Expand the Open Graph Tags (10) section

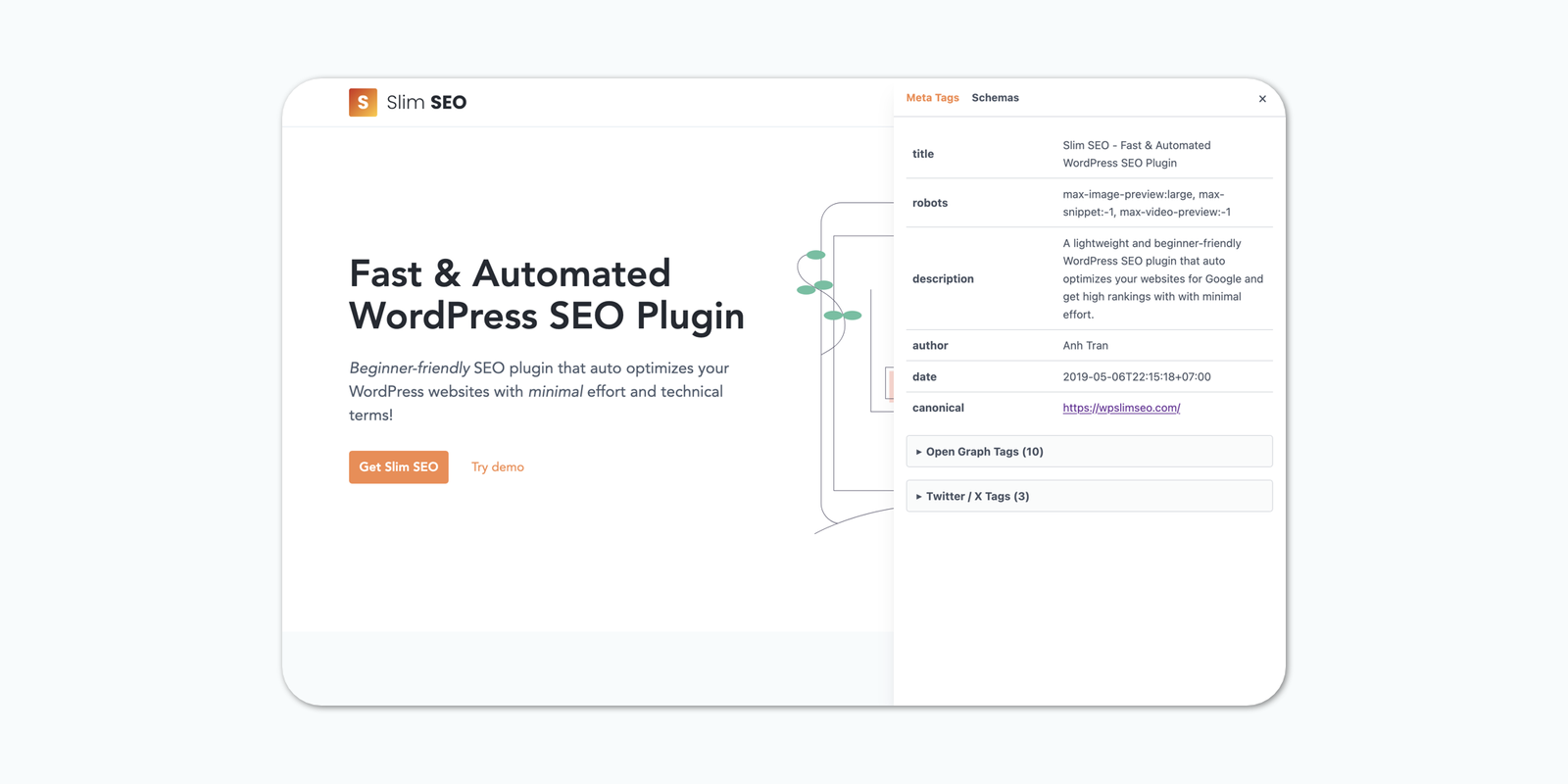coord(1089,452)
